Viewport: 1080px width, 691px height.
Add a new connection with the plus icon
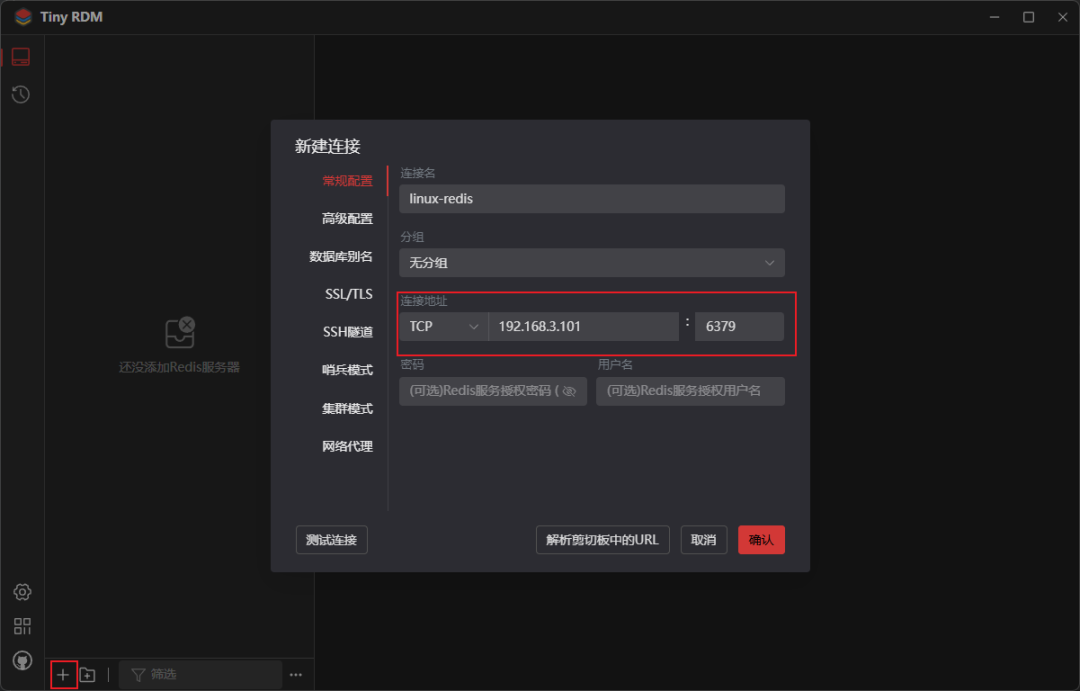[63, 674]
